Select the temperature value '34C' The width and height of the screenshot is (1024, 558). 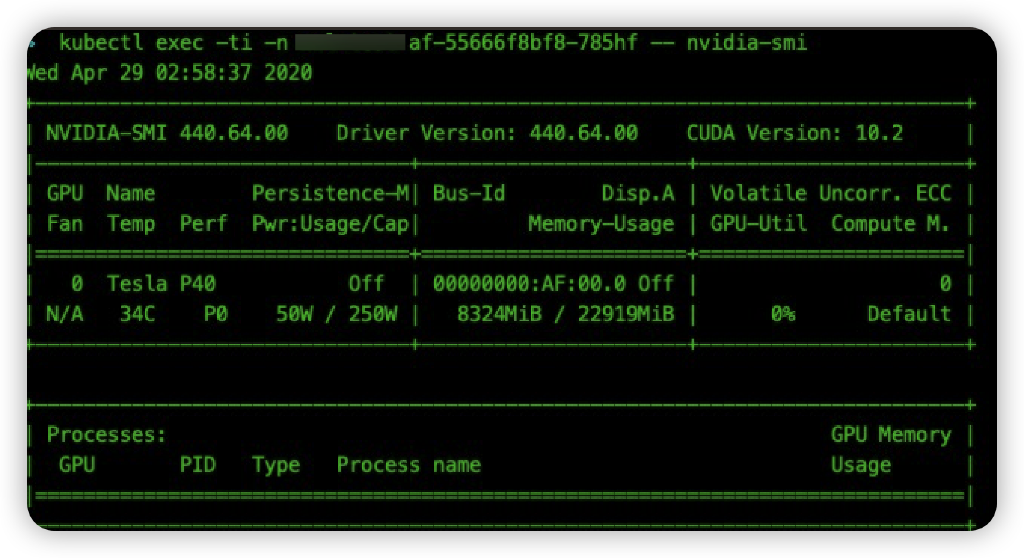137,314
